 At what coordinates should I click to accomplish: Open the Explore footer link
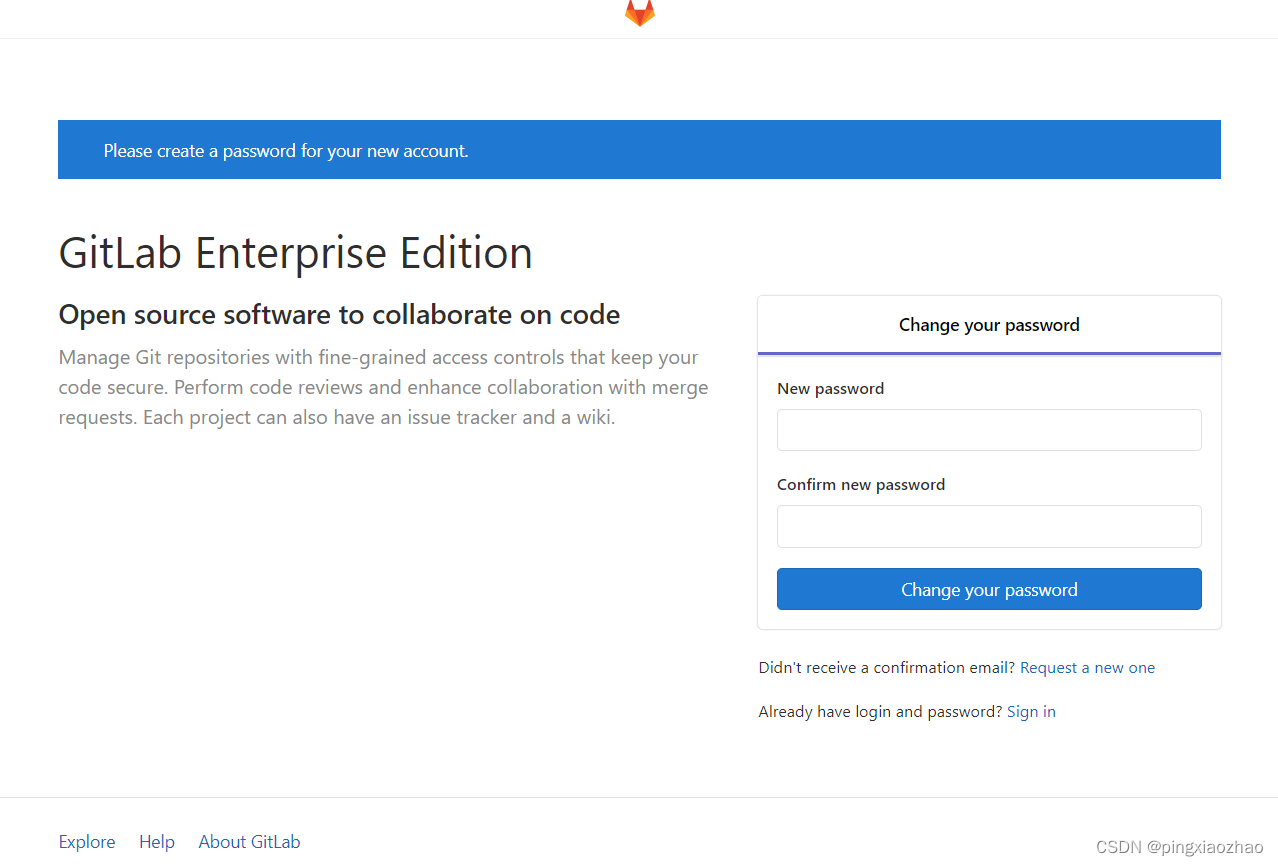point(87,842)
